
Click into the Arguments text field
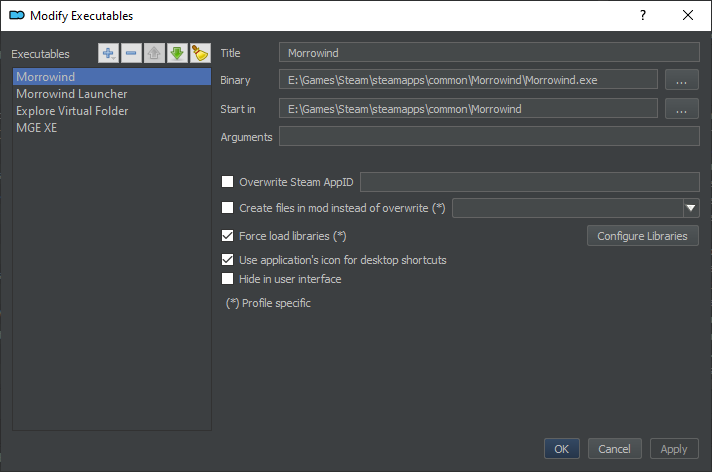(488, 137)
